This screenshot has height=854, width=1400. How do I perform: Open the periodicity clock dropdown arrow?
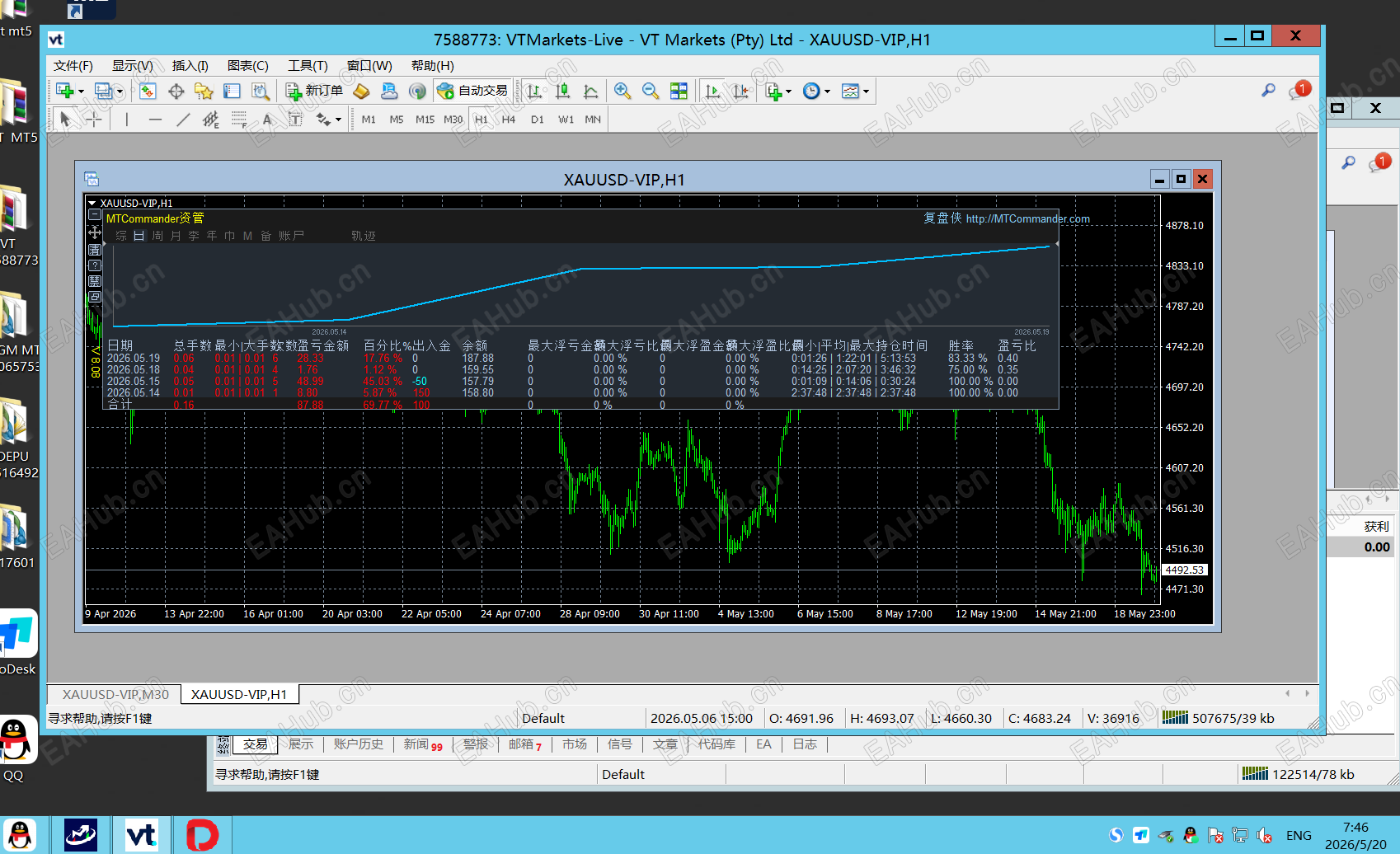click(x=827, y=91)
